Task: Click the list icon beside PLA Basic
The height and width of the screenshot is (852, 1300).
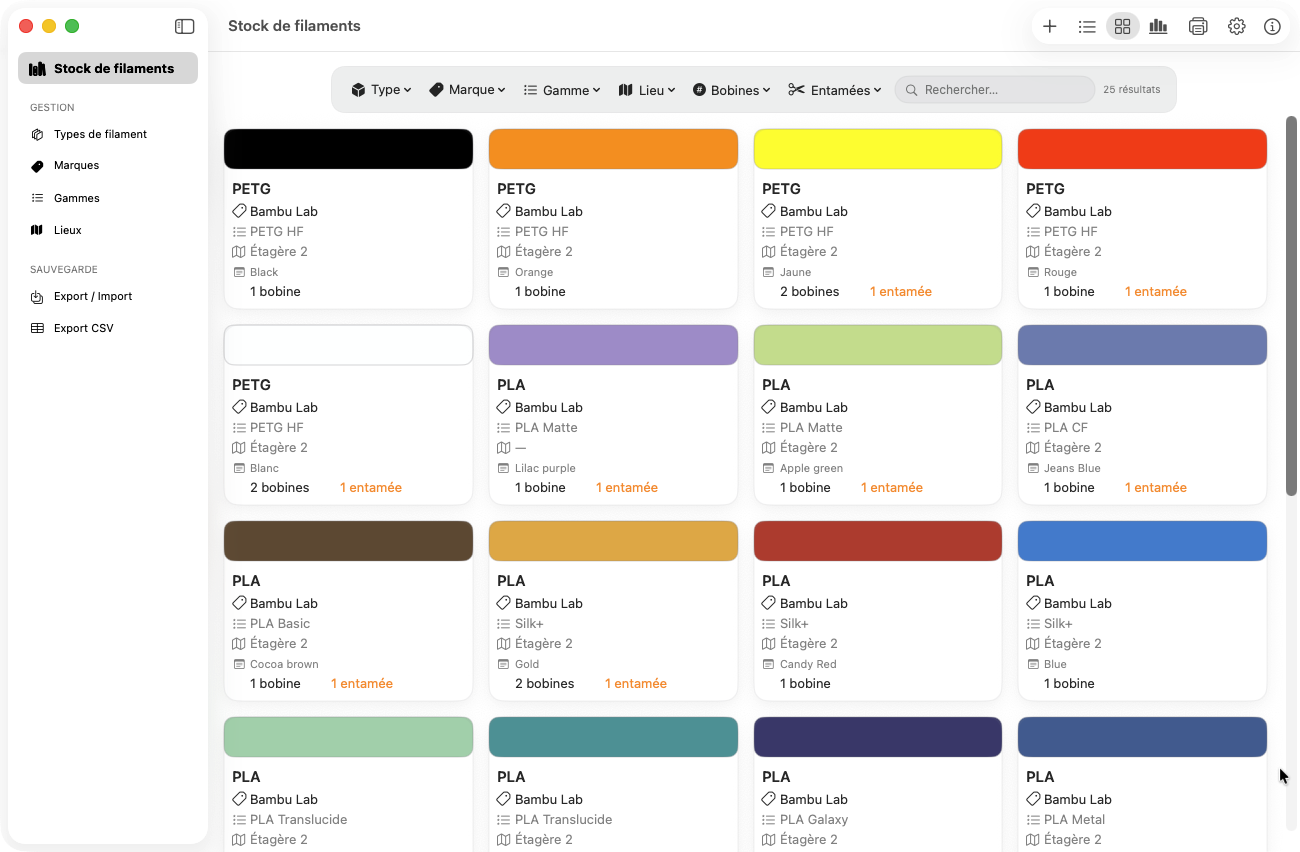Action: pos(239,624)
